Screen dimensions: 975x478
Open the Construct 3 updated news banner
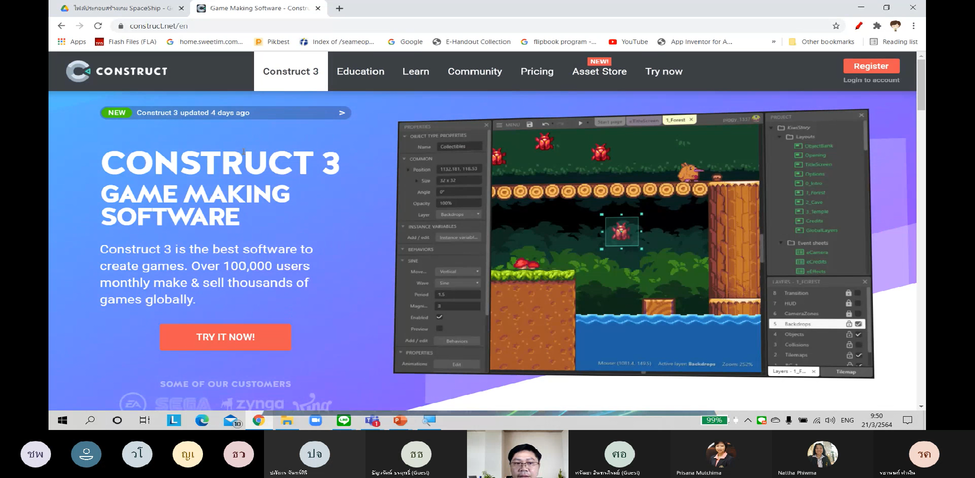(226, 113)
